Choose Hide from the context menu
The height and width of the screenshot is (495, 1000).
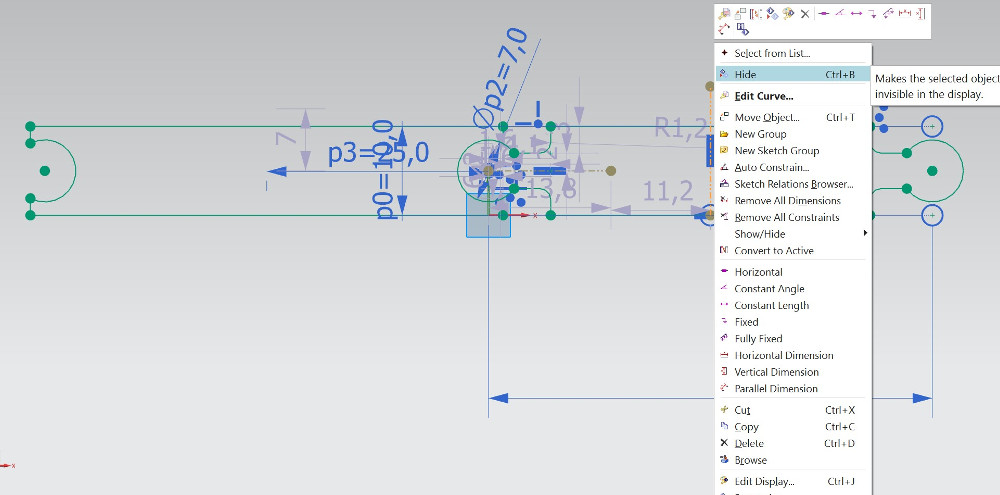[x=793, y=75]
